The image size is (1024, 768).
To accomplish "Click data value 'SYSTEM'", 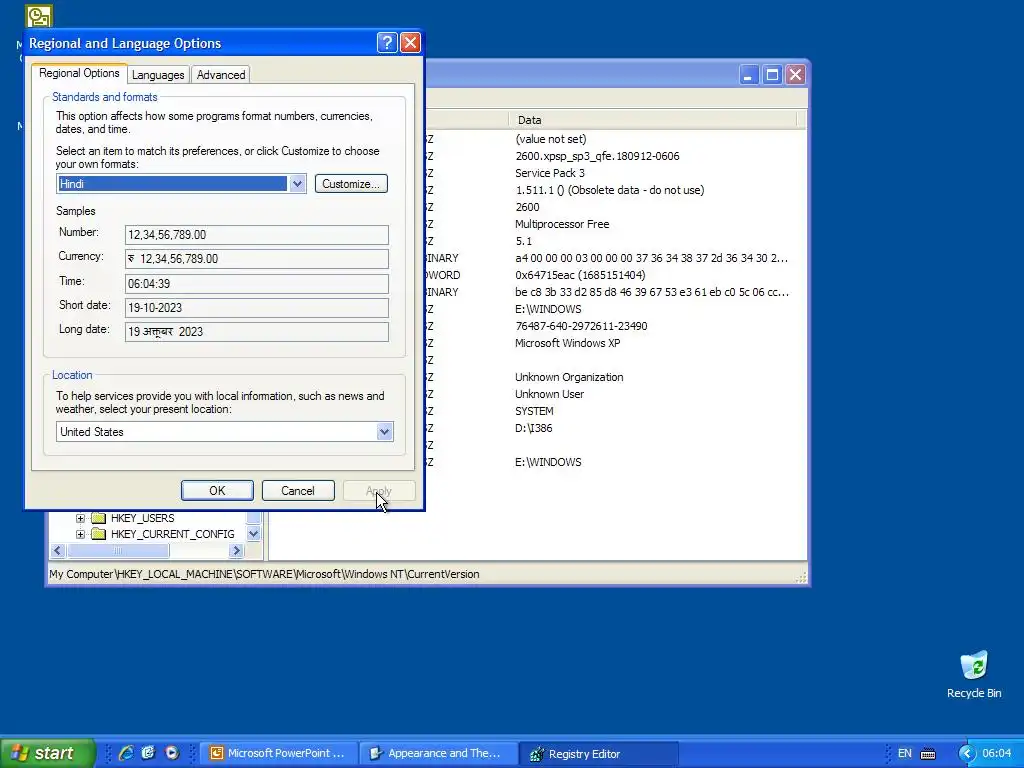I will coord(534,411).
